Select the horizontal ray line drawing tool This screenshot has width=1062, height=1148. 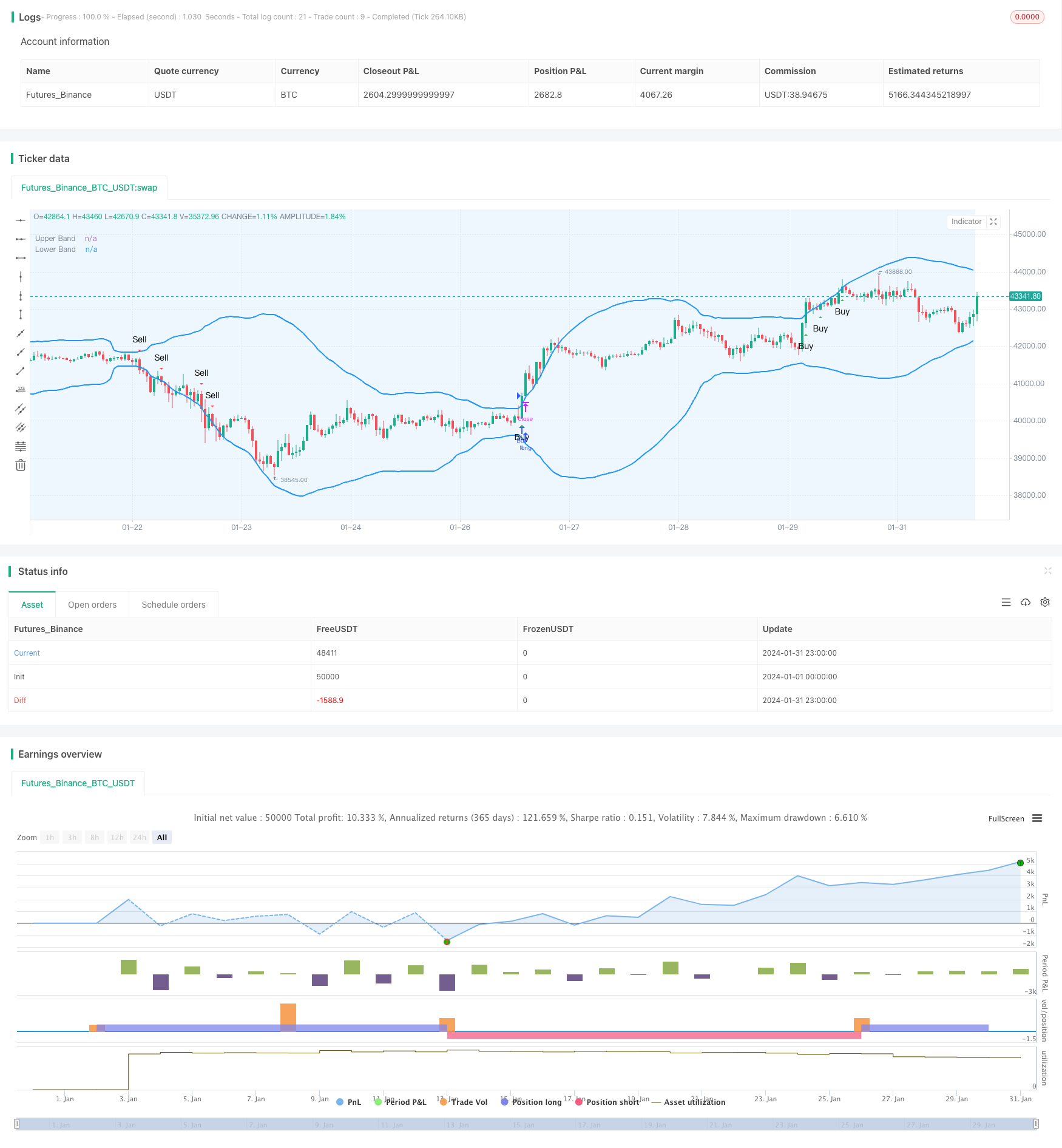tap(21, 239)
